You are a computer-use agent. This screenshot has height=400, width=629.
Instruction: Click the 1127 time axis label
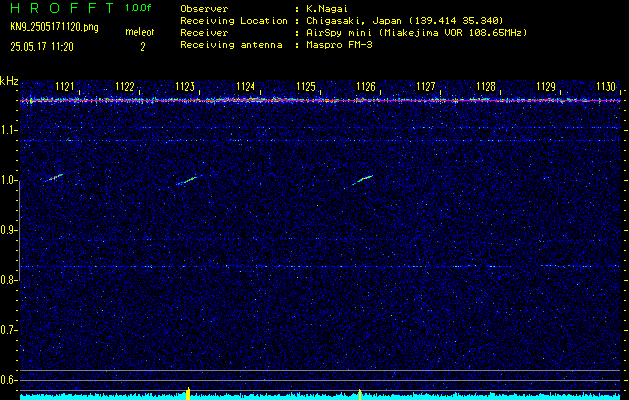tap(426, 86)
